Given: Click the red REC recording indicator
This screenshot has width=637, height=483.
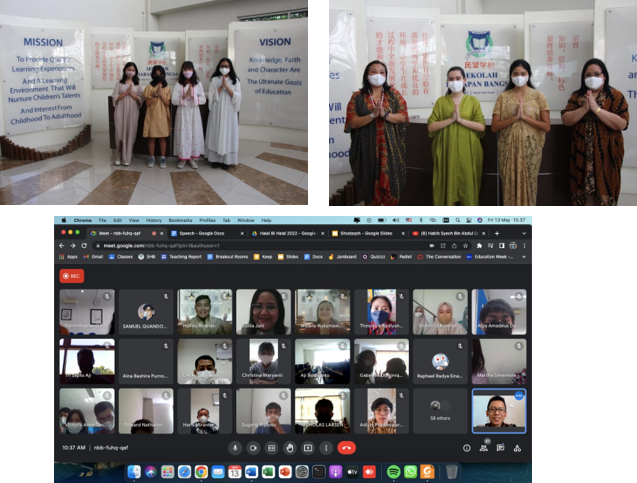Looking at the screenshot, I should coord(71,275).
